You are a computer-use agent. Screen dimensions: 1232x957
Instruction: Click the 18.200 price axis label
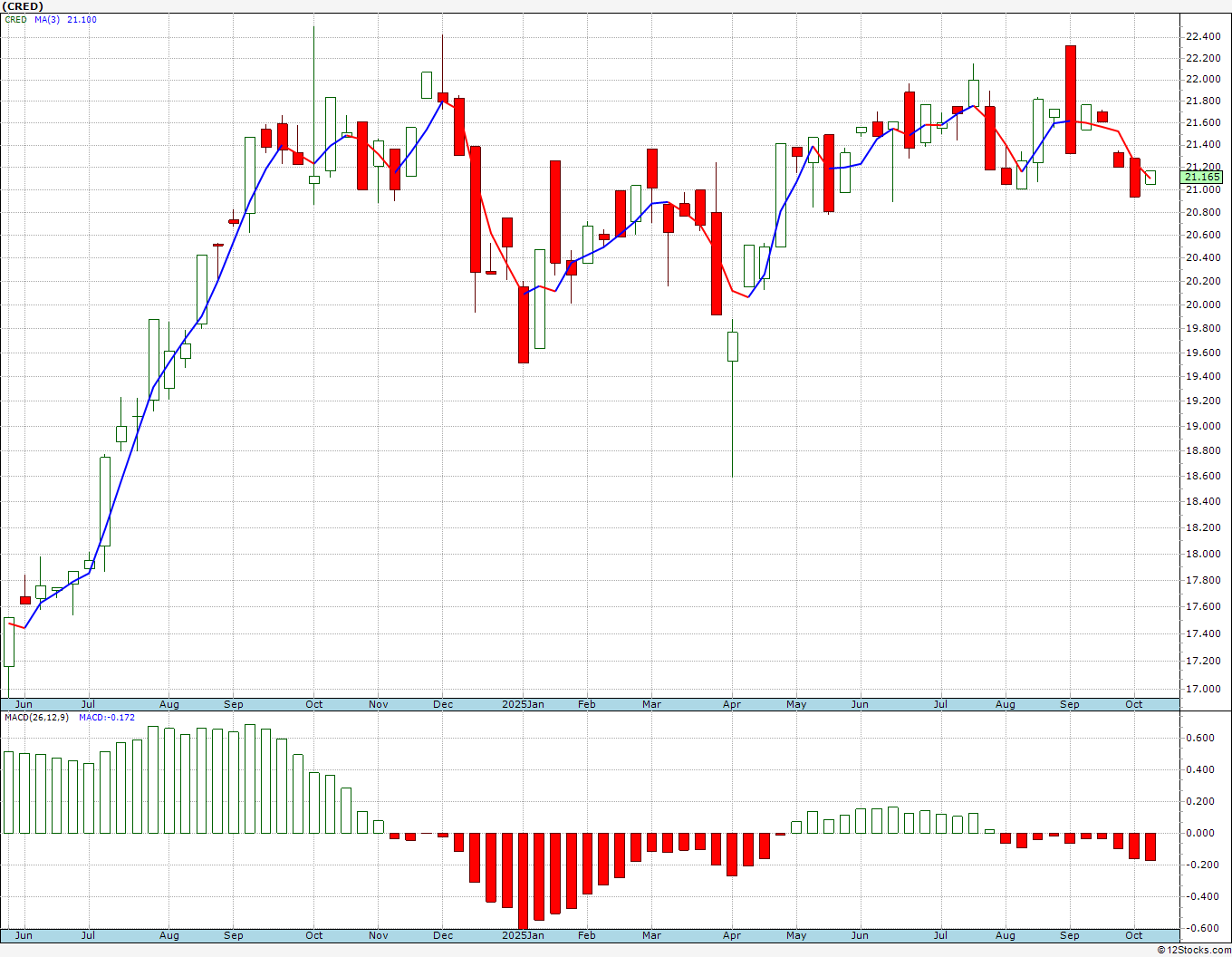[1202, 527]
